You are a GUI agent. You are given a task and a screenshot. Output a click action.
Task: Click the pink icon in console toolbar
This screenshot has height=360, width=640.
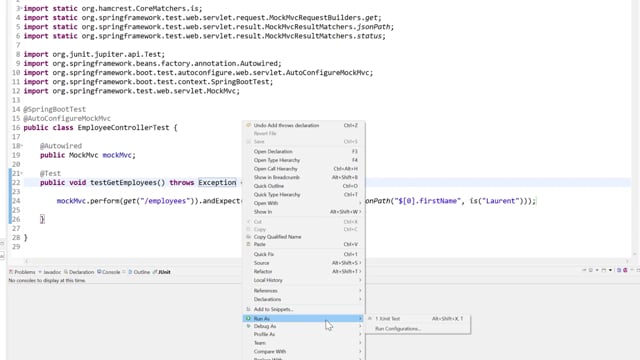click(x=625, y=270)
